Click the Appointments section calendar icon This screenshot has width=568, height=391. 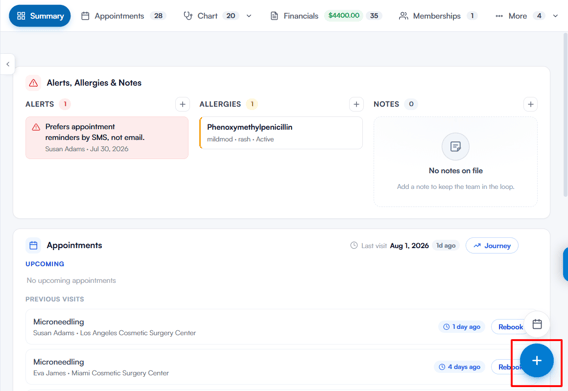[x=33, y=245]
